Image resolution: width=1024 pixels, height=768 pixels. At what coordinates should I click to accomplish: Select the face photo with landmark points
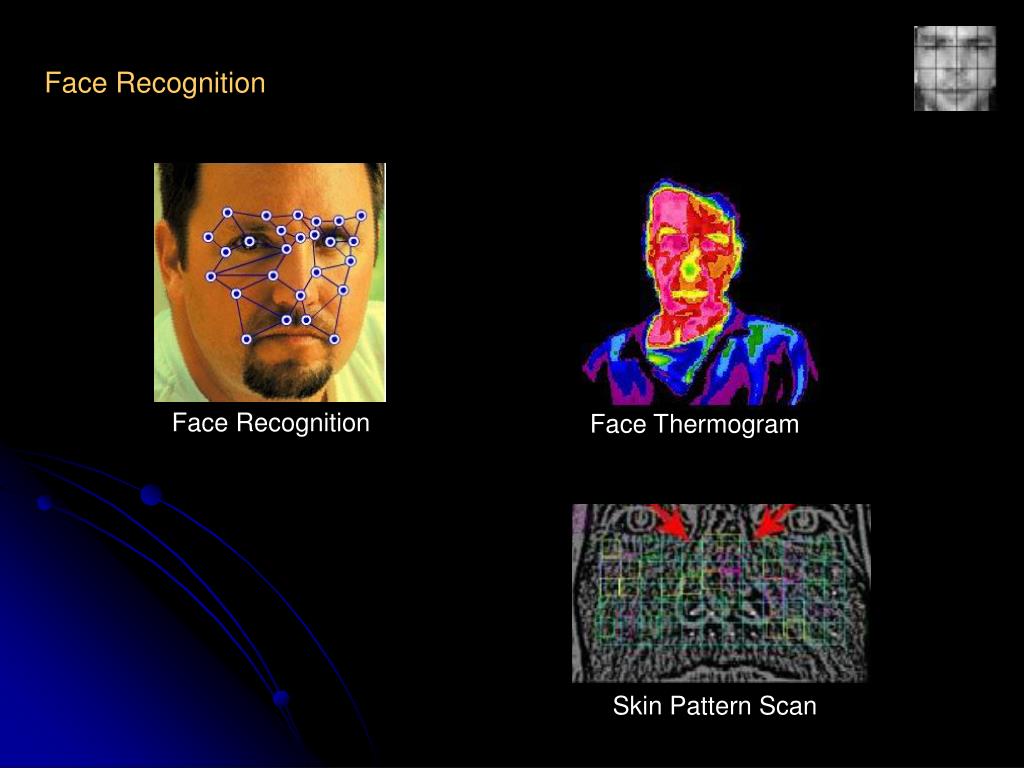pyautogui.click(x=270, y=282)
